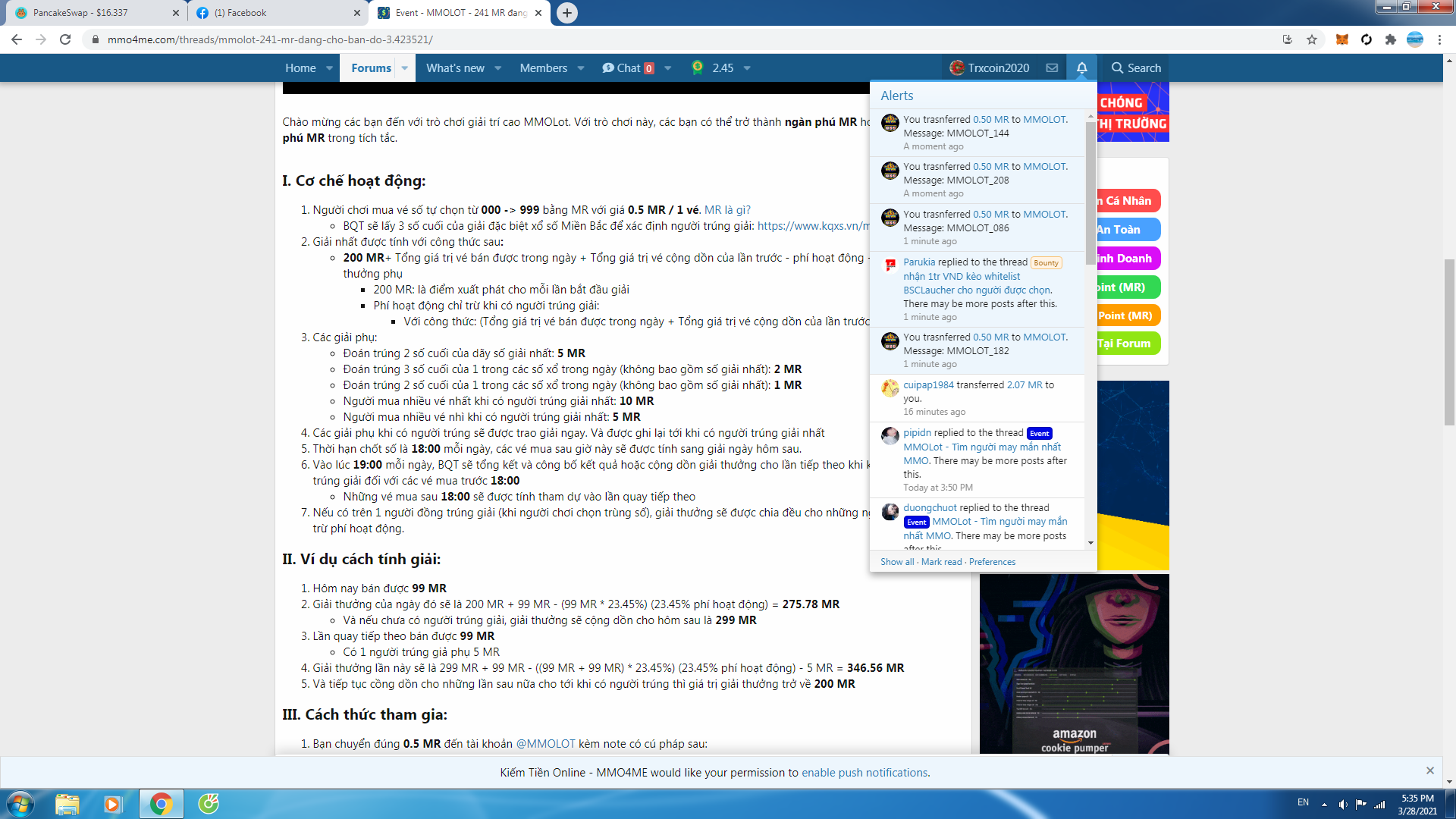Open the inbox envelope icon

(x=1052, y=67)
